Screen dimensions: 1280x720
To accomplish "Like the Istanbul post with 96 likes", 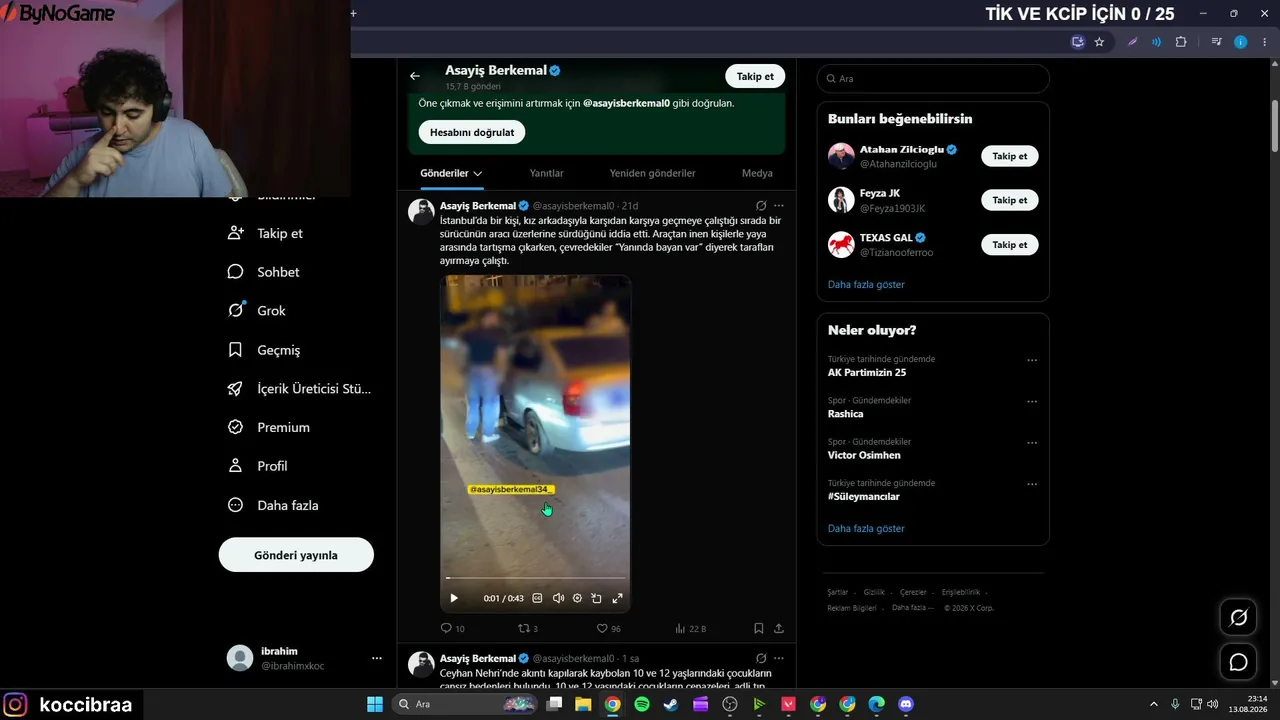I will tap(608, 629).
